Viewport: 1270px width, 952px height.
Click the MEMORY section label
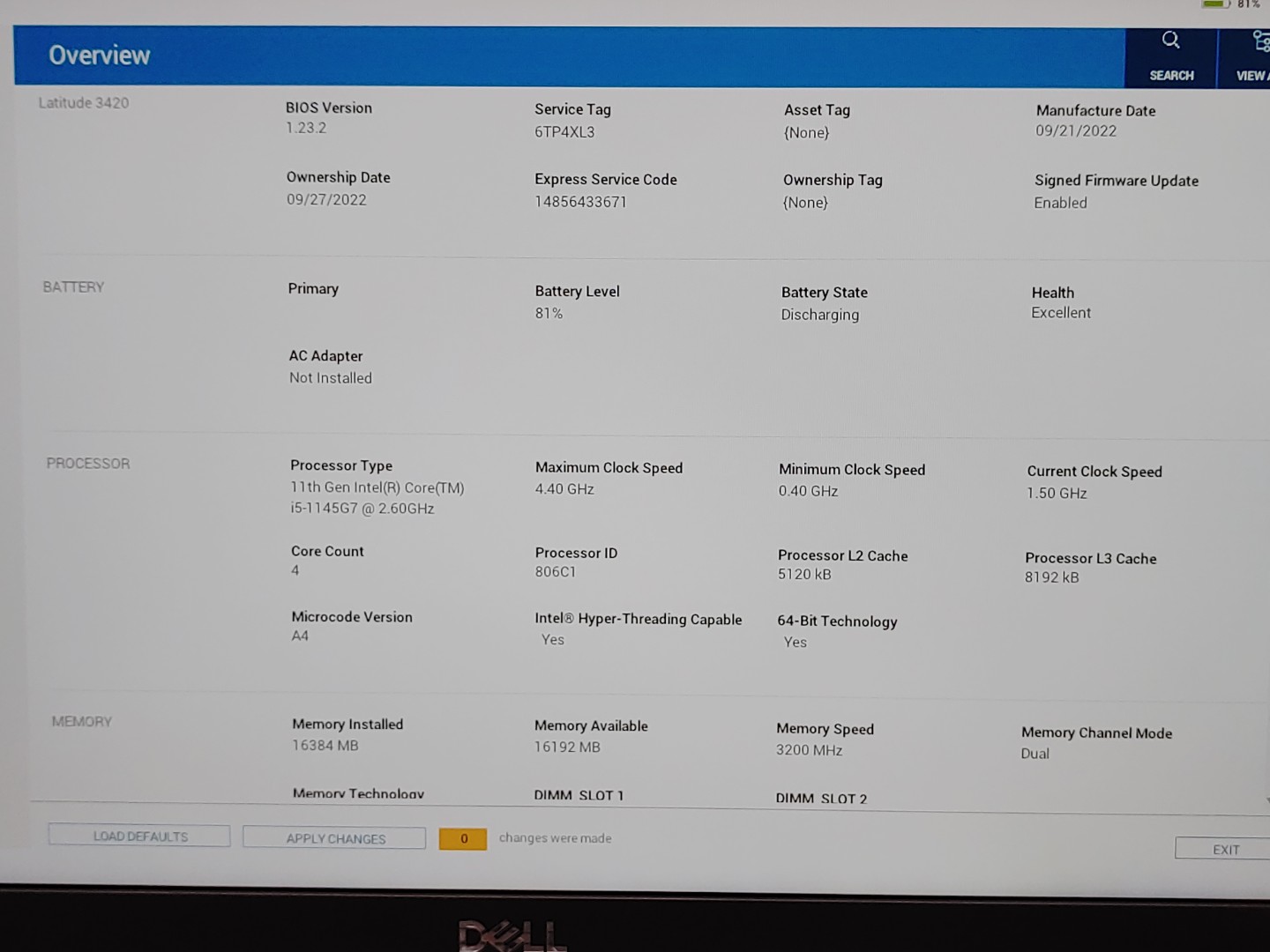tap(81, 722)
